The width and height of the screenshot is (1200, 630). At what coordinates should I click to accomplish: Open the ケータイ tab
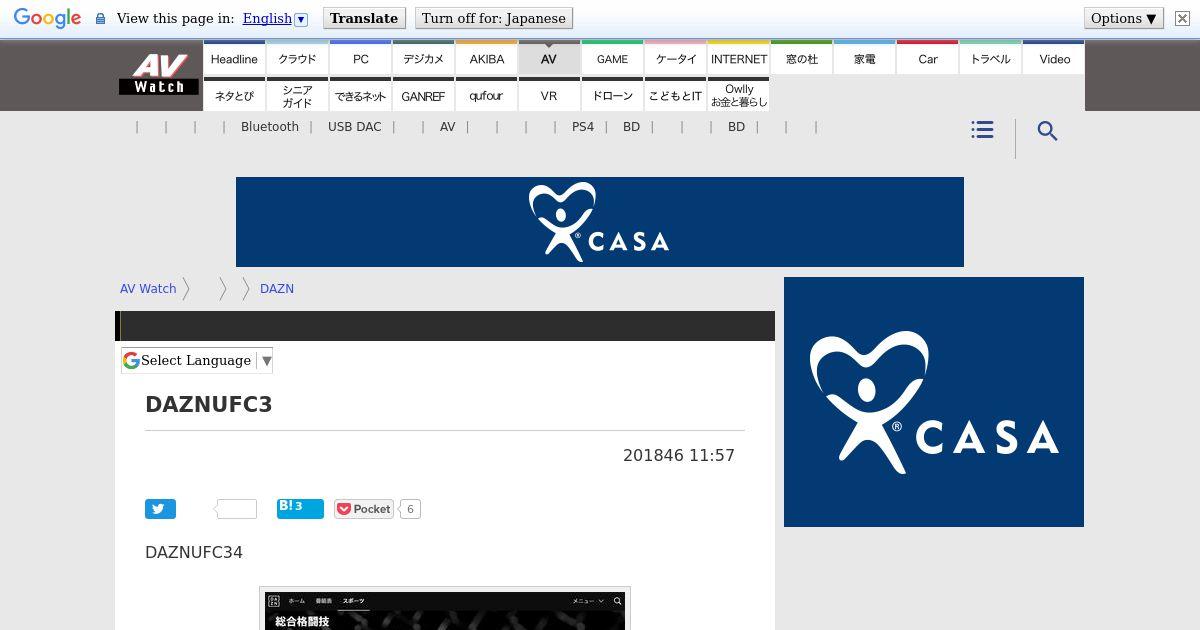(675, 58)
